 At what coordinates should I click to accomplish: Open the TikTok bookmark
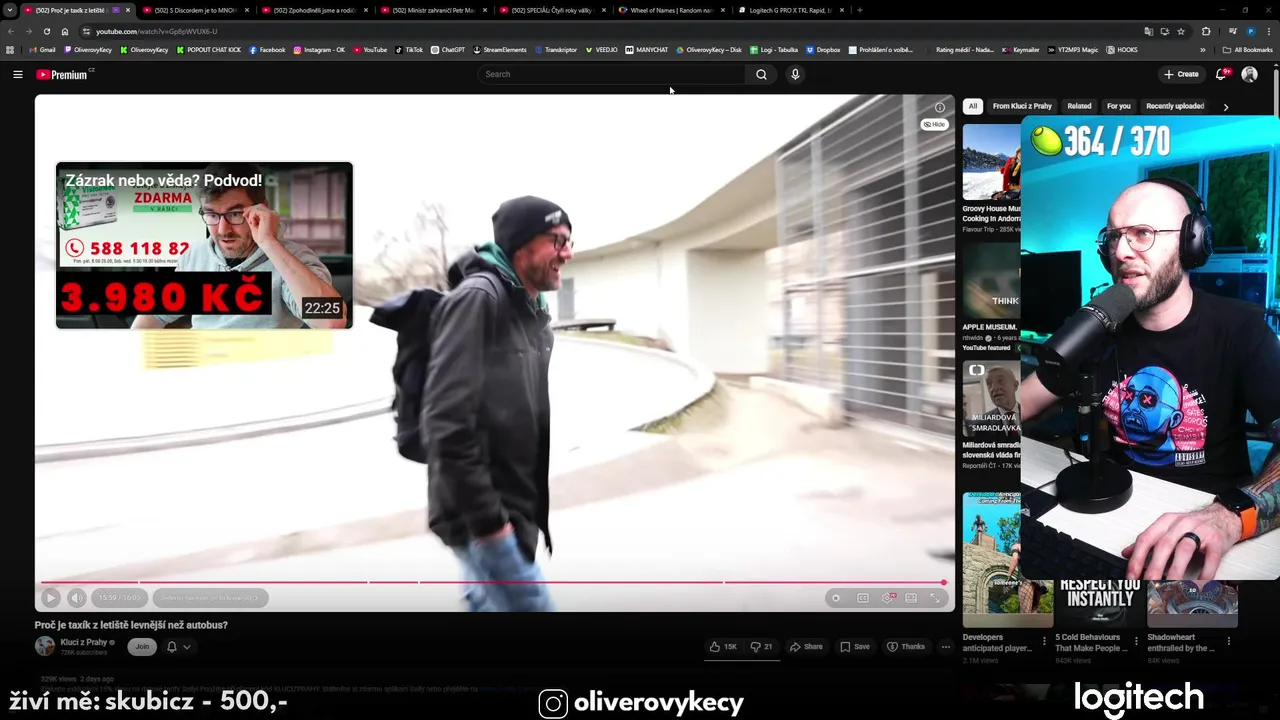(x=409, y=49)
